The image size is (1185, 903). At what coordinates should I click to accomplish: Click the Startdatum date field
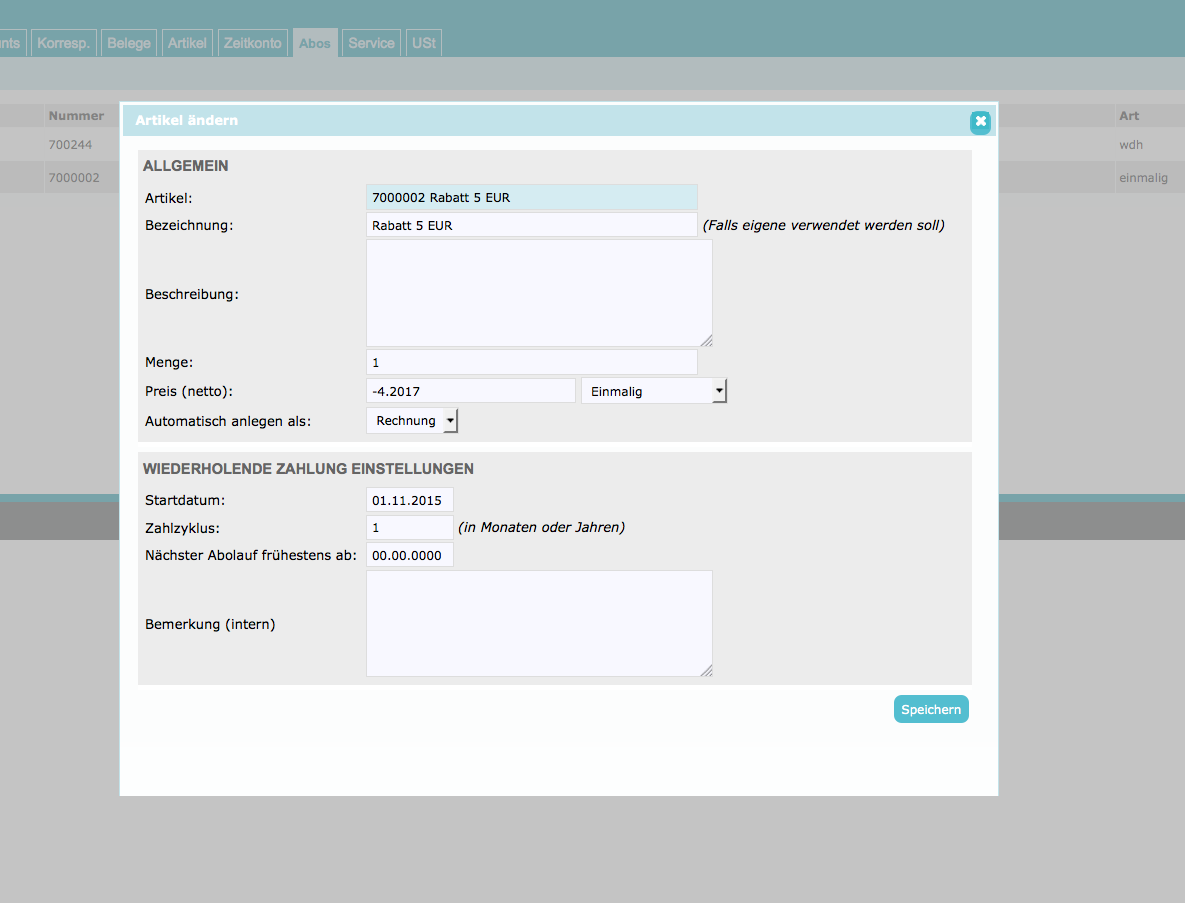tap(409, 500)
